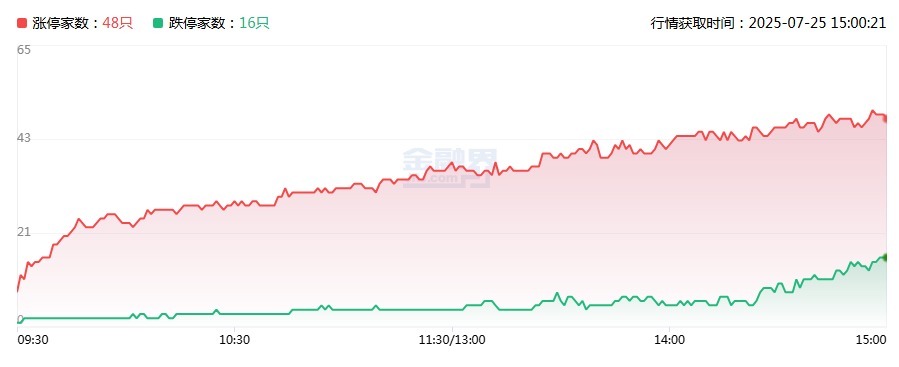Image resolution: width=899 pixels, height=367 pixels.
Task: Select the 11:30/13:00 midday axis tick
Action: tap(452, 339)
